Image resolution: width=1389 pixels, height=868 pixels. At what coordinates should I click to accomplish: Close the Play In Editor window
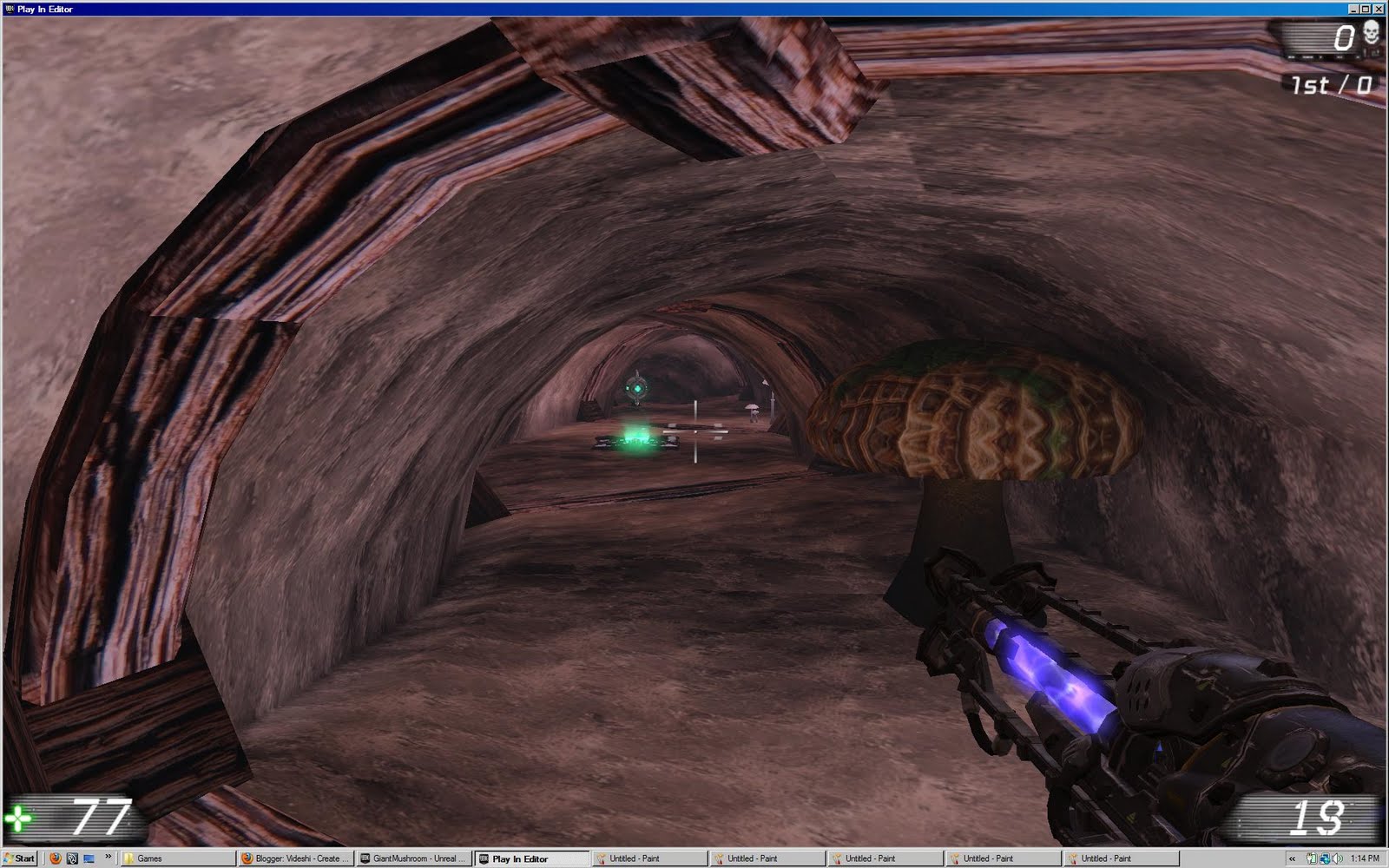click(x=1379, y=9)
